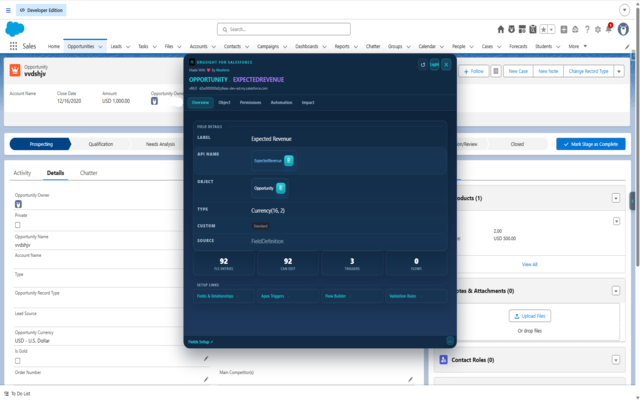Switch to the Impact tab in OrgSight
640x400 pixels.
tap(308, 102)
